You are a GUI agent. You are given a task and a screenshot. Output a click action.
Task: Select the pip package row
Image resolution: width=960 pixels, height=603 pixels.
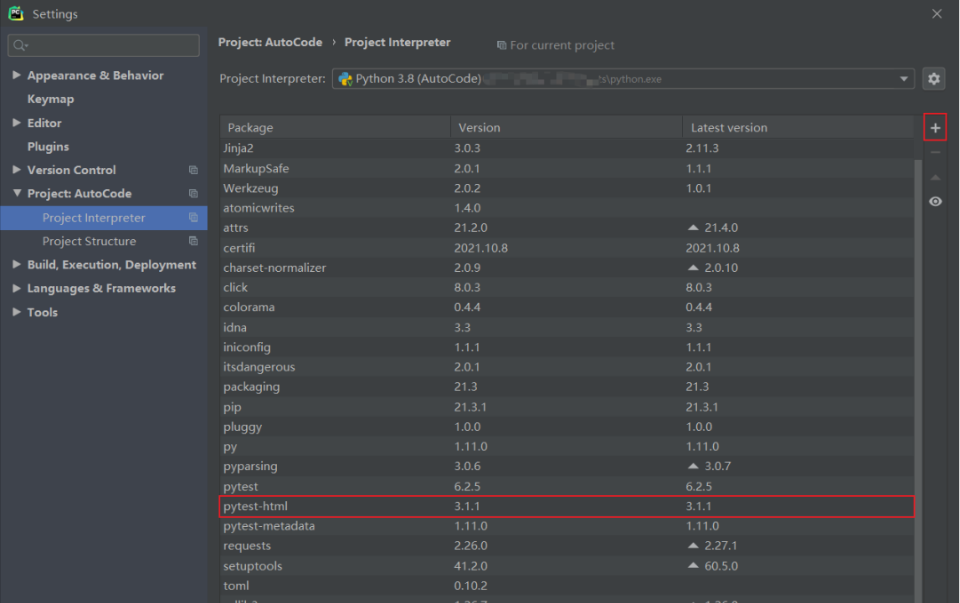tap(567, 407)
